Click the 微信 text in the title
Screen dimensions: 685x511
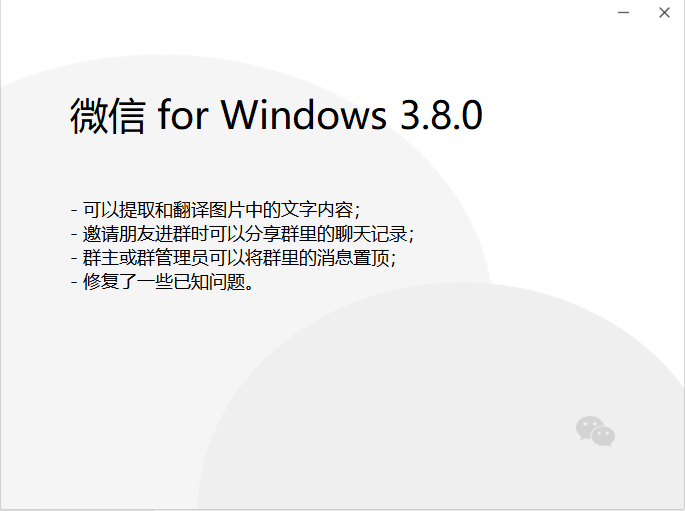point(108,116)
